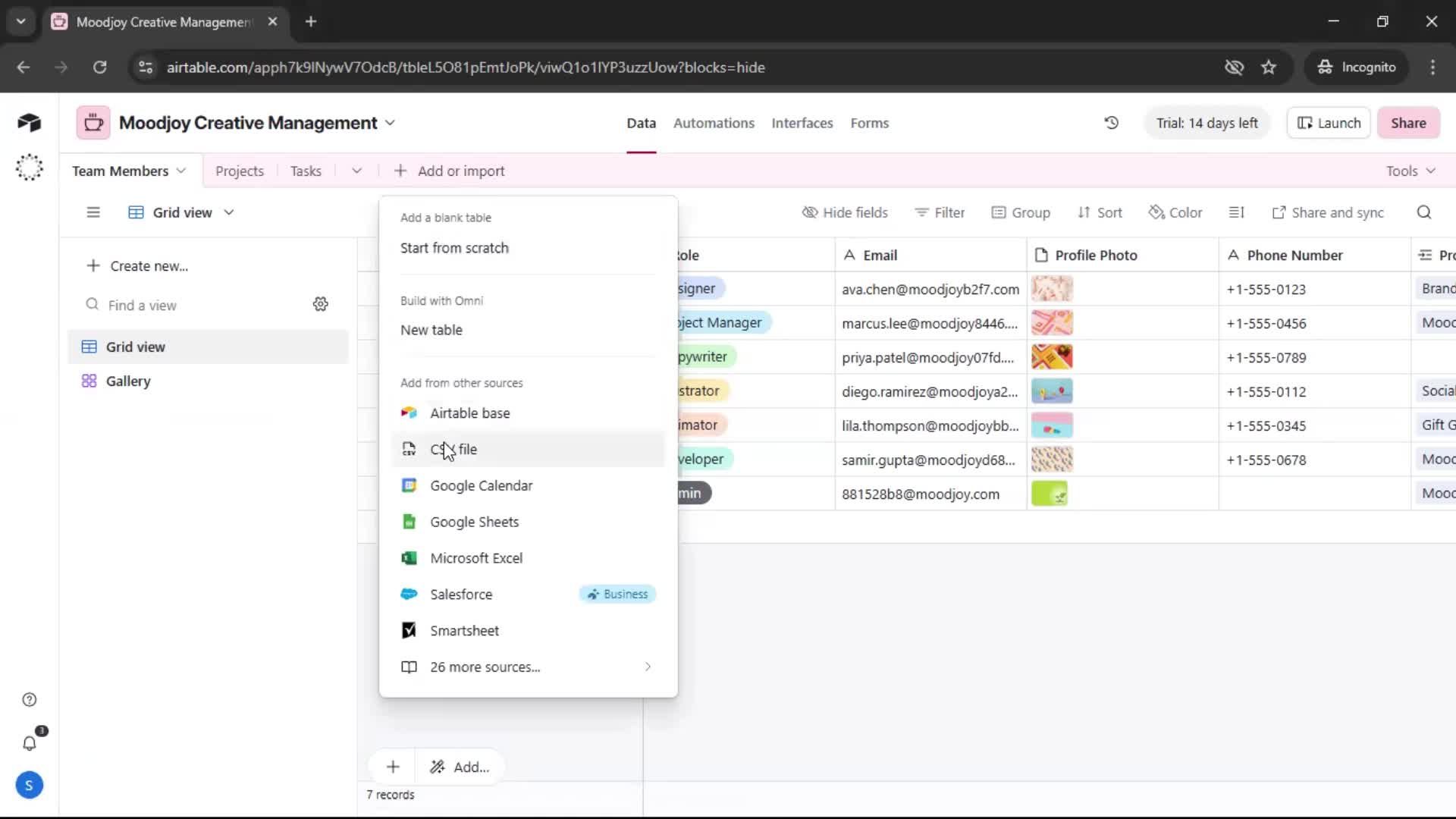The height and width of the screenshot is (819, 1456).
Task: Switch to the Tasks table tab
Action: tap(306, 171)
